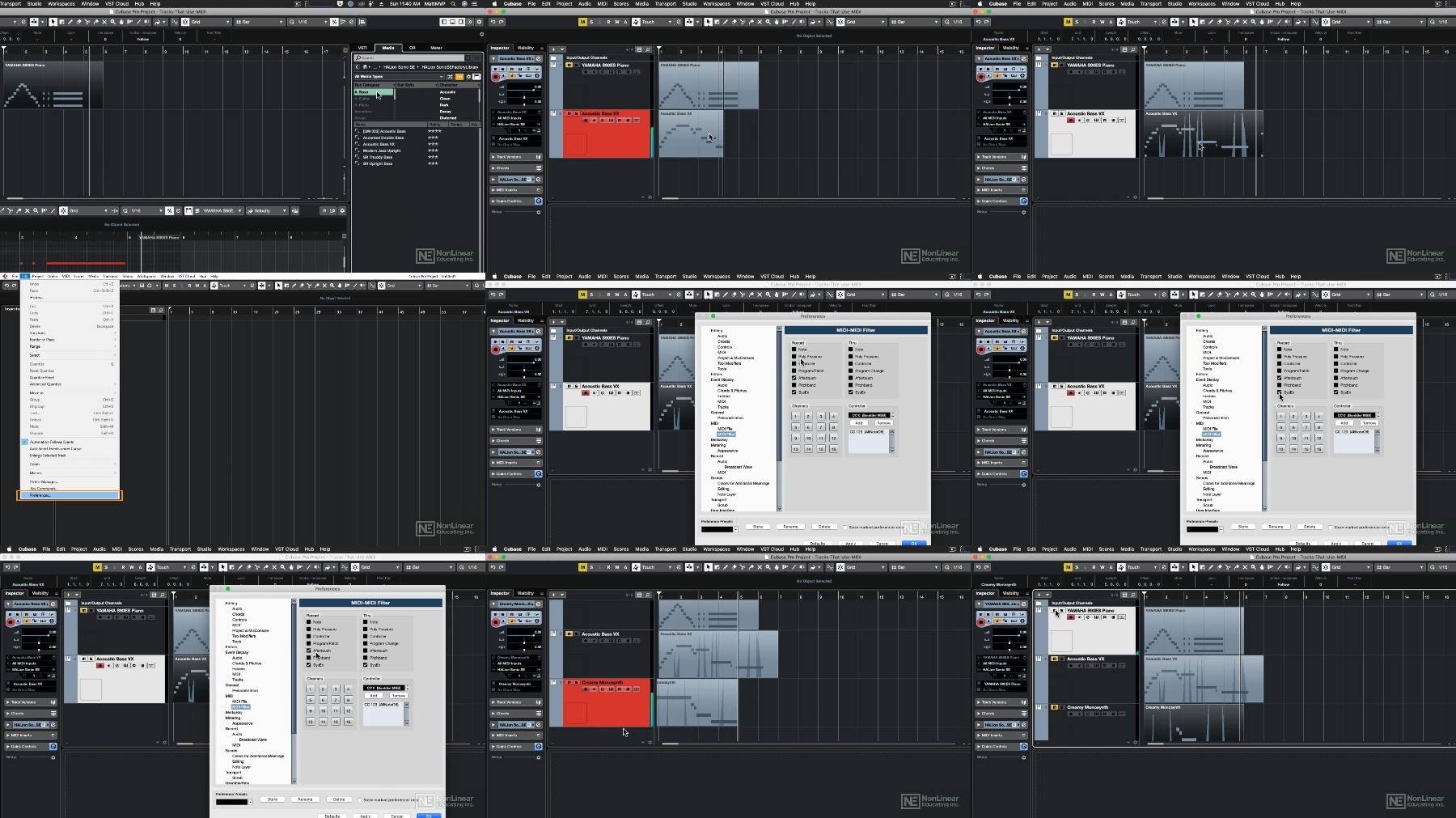Click shuffle results icon beside All Media Types

click(450, 77)
